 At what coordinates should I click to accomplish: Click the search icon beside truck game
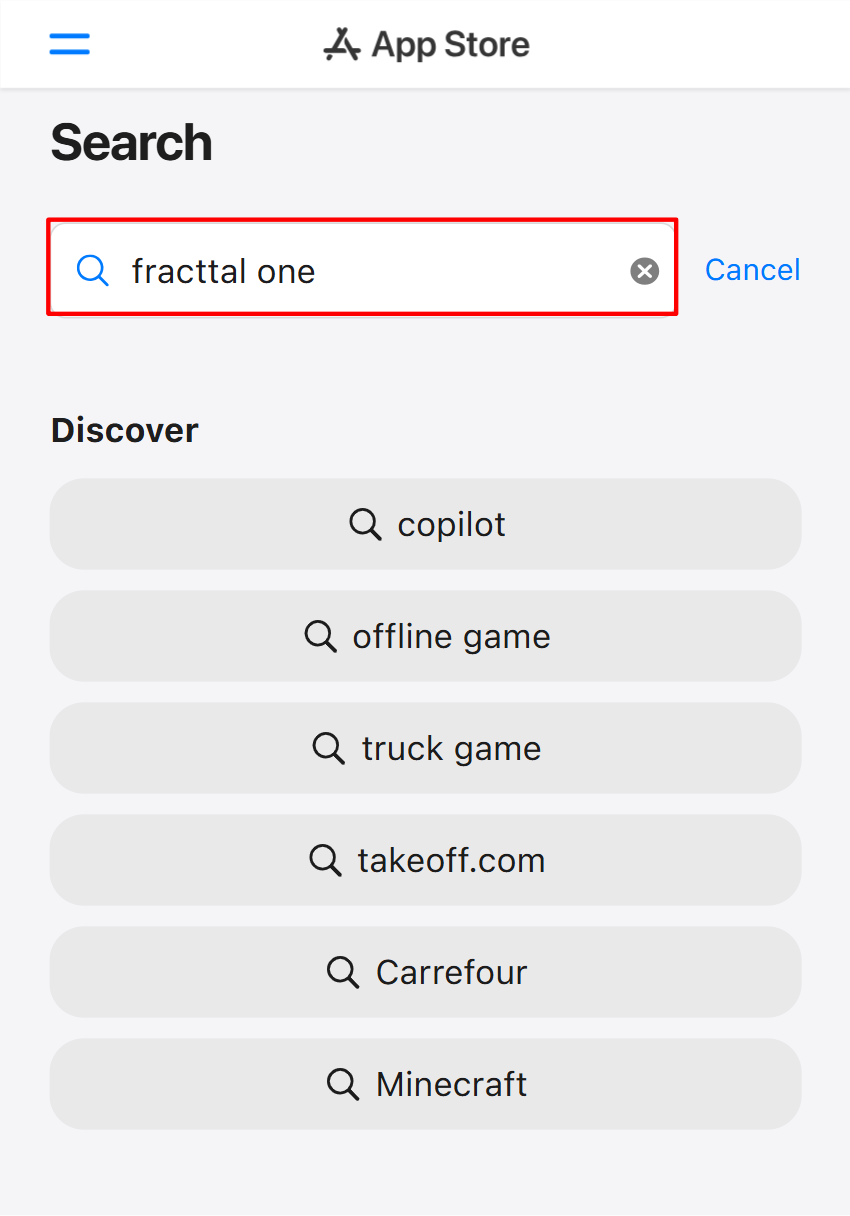[x=327, y=748]
